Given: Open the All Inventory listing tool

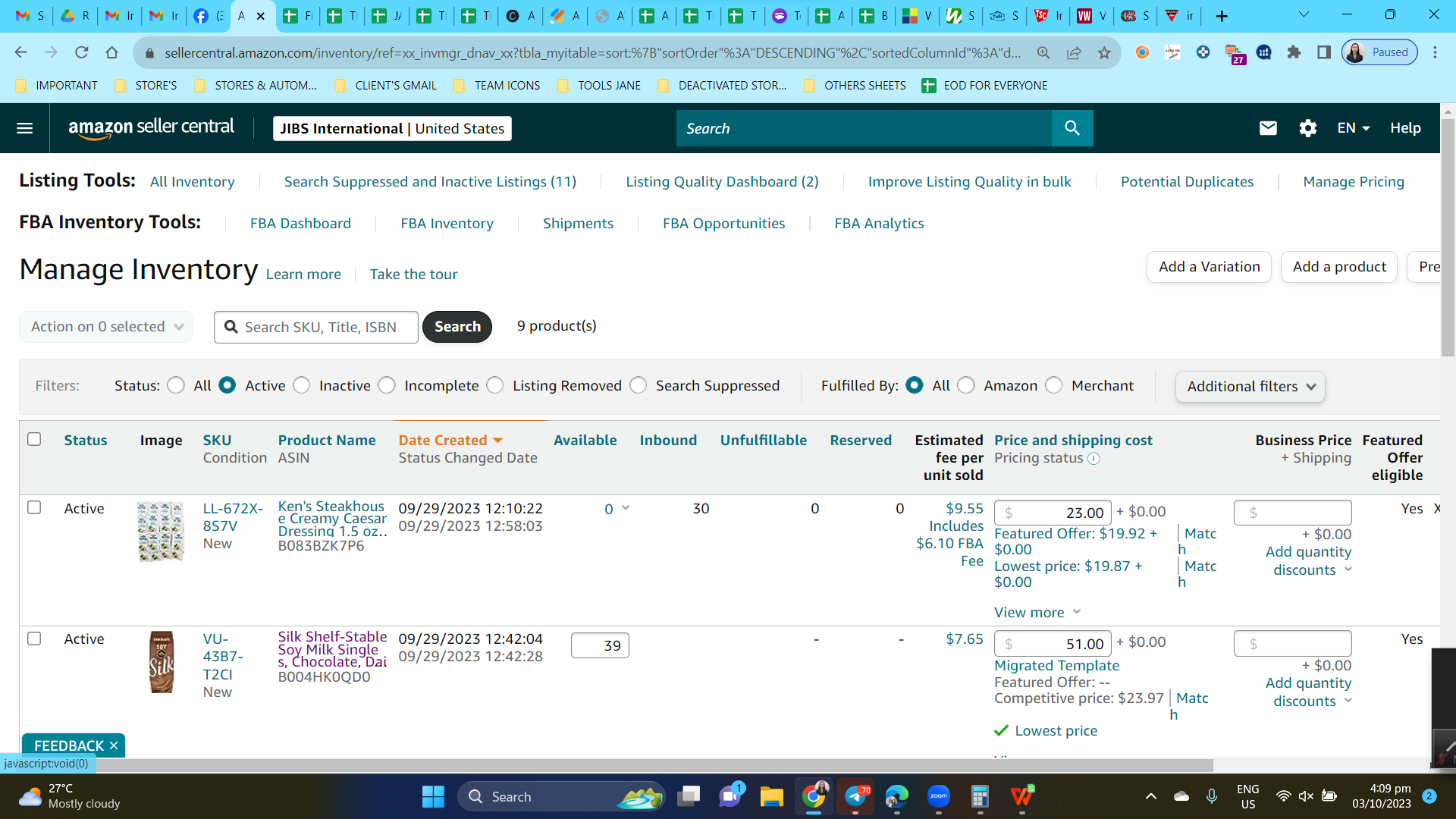Looking at the screenshot, I should pyautogui.click(x=193, y=182).
